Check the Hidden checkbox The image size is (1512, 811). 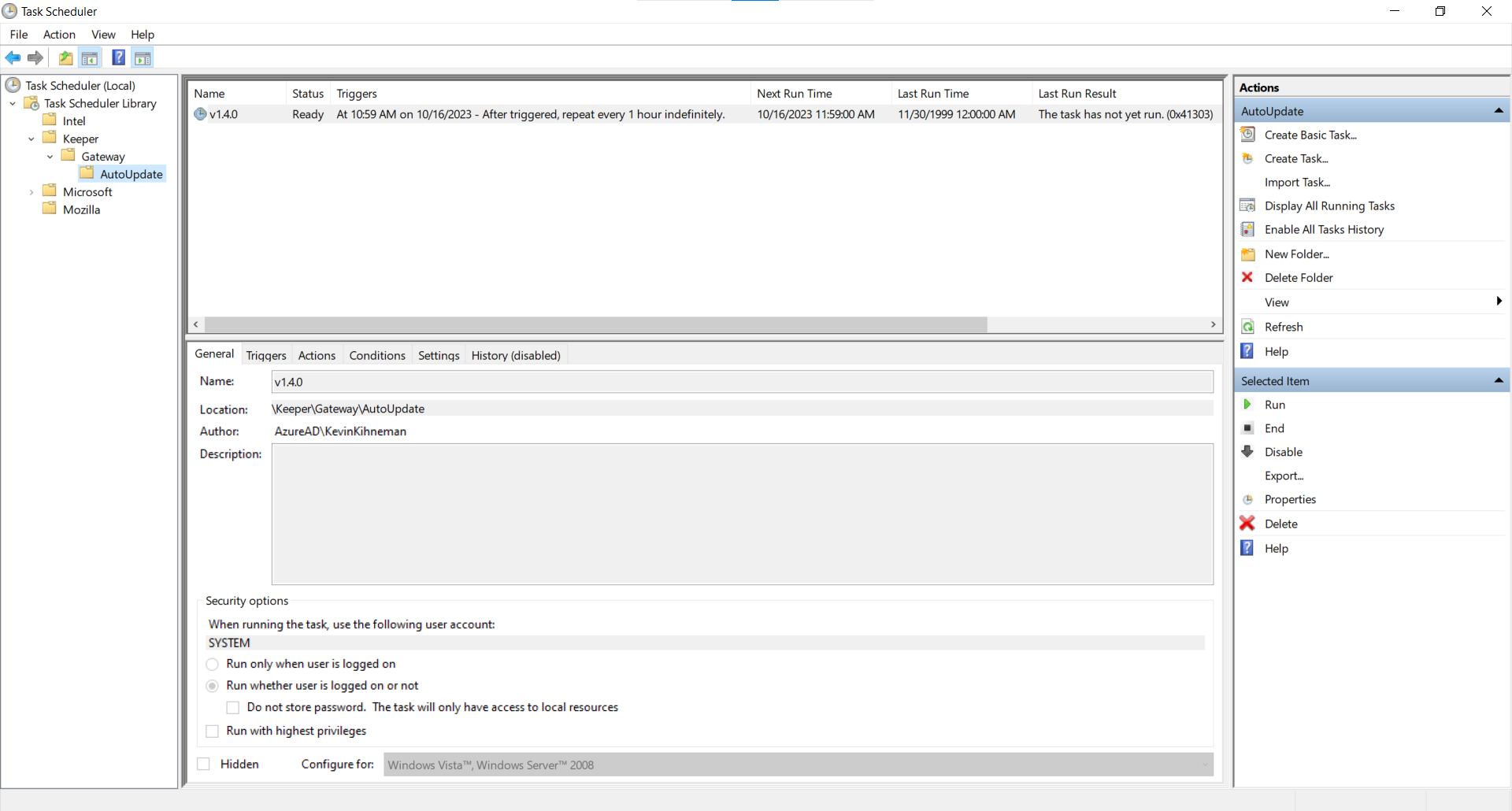click(204, 764)
